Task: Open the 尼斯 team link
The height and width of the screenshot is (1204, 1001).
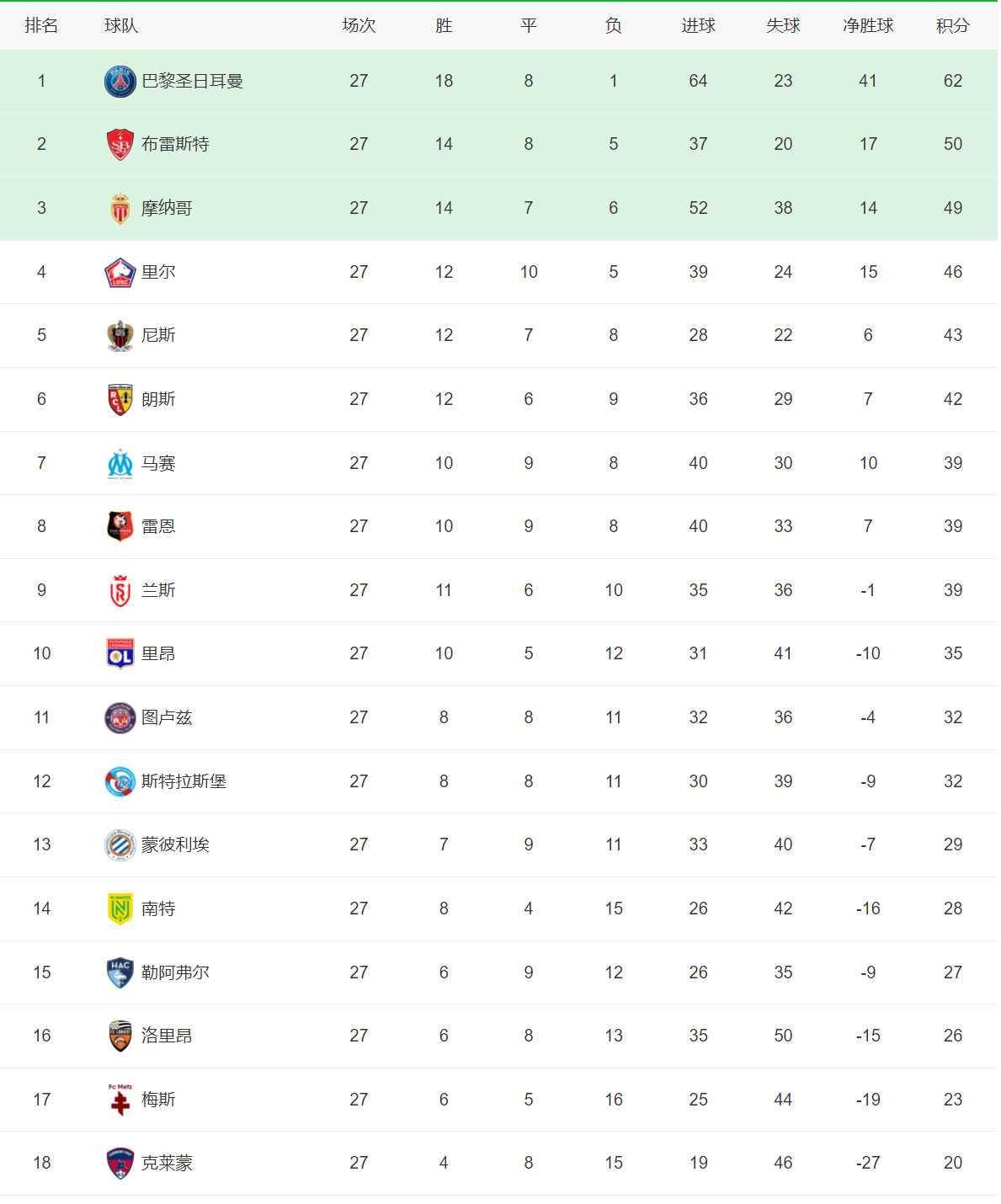Action: click(x=158, y=335)
